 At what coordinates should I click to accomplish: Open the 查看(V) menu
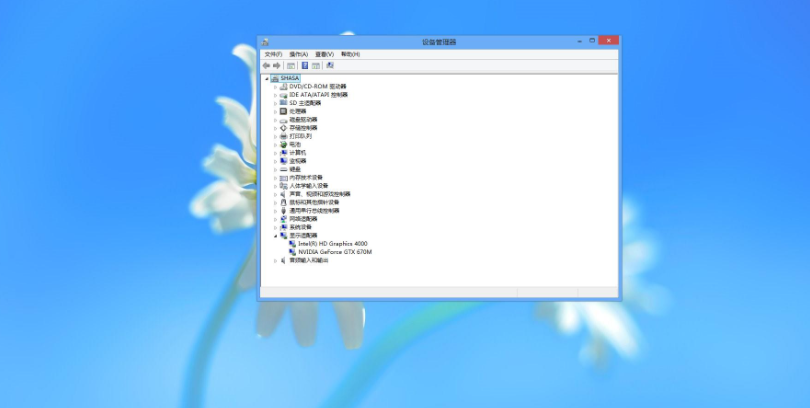coord(324,54)
